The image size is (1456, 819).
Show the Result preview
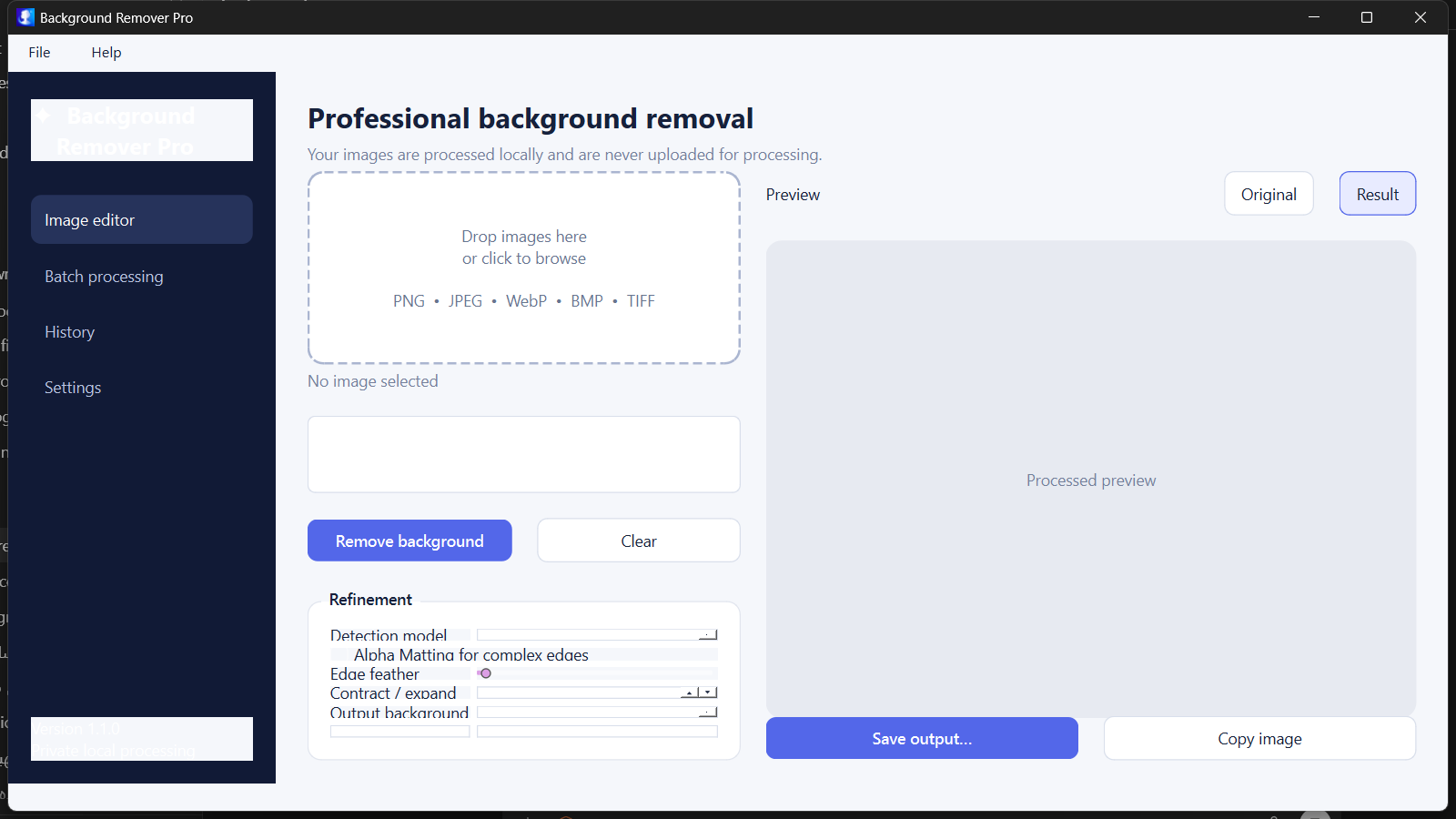click(x=1378, y=194)
